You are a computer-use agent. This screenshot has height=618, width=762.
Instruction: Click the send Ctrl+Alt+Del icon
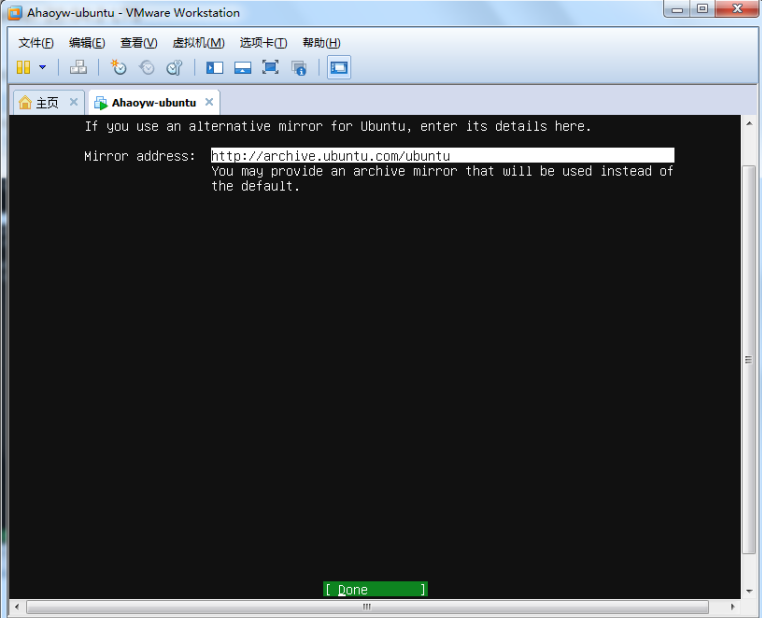[78, 67]
